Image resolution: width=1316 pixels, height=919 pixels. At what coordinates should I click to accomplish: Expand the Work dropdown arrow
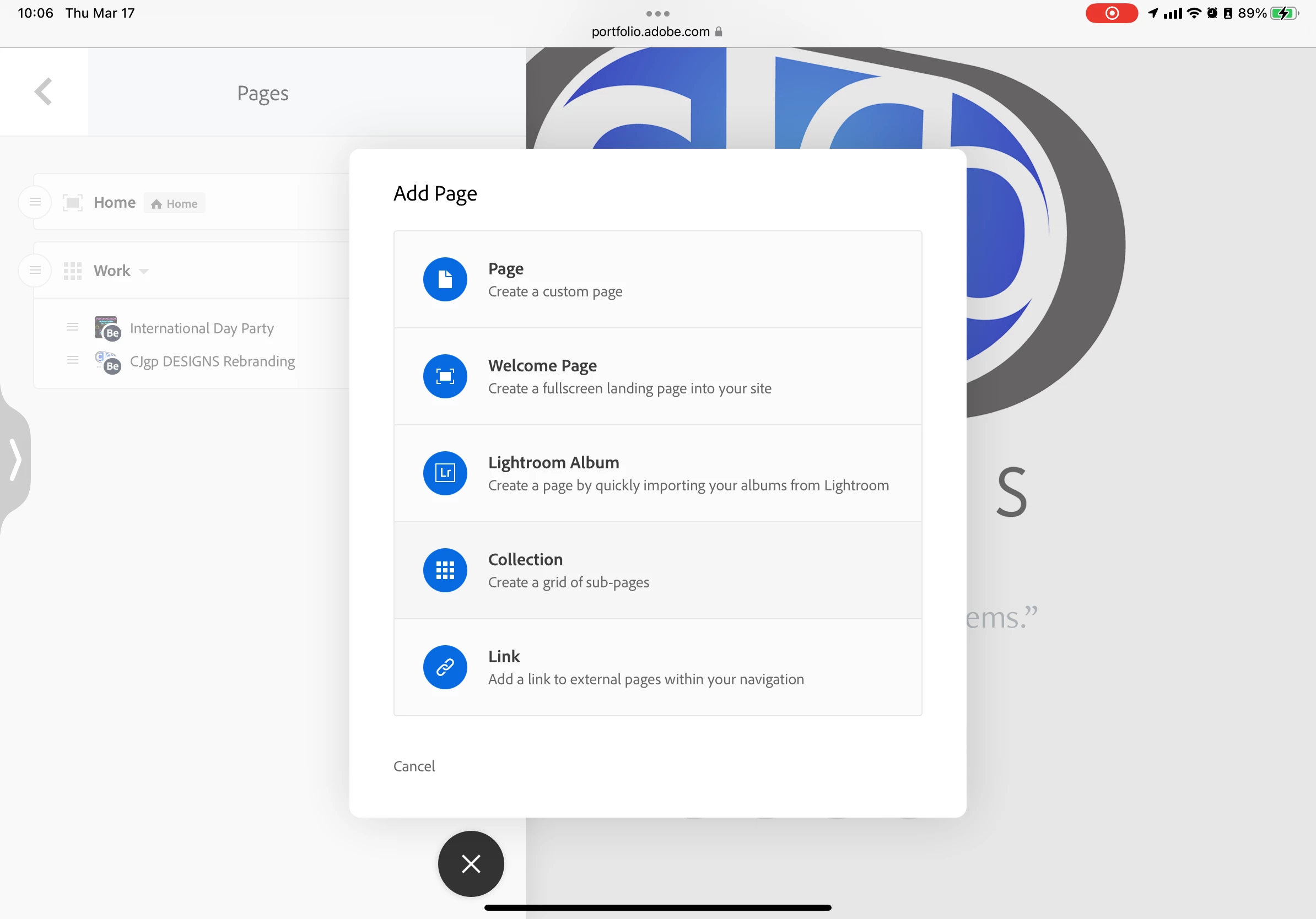pyautogui.click(x=144, y=271)
